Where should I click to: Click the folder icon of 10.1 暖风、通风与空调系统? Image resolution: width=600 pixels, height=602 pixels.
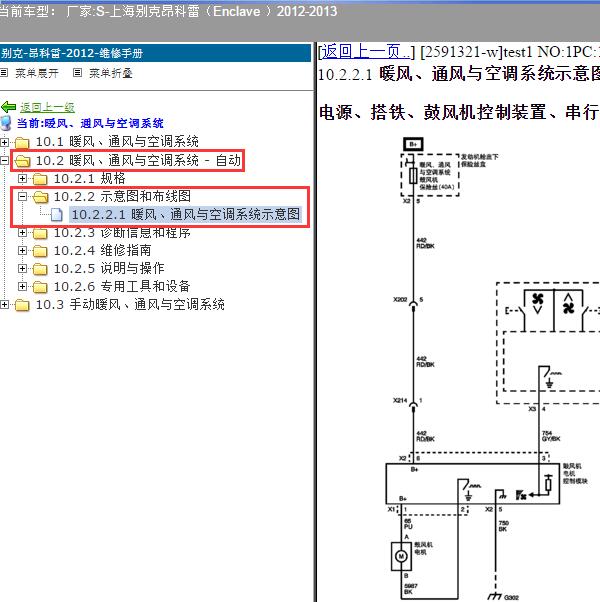(22, 142)
